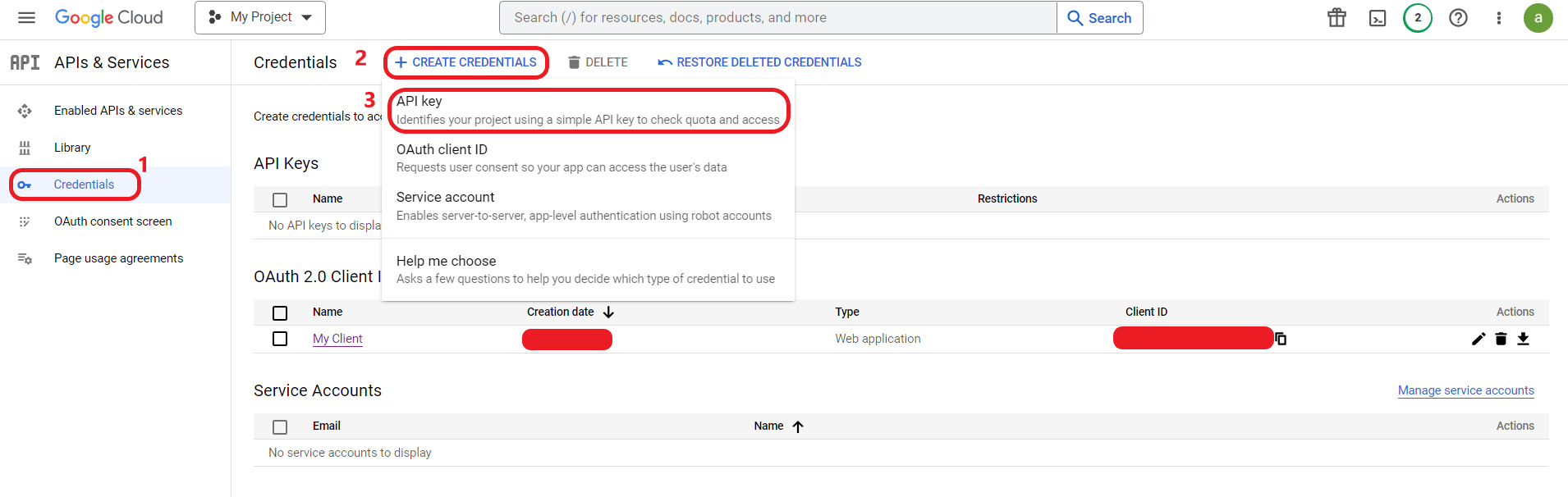The height and width of the screenshot is (497, 1568).
Task: Tick the OAuth clients select-all checkbox
Action: [280, 312]
